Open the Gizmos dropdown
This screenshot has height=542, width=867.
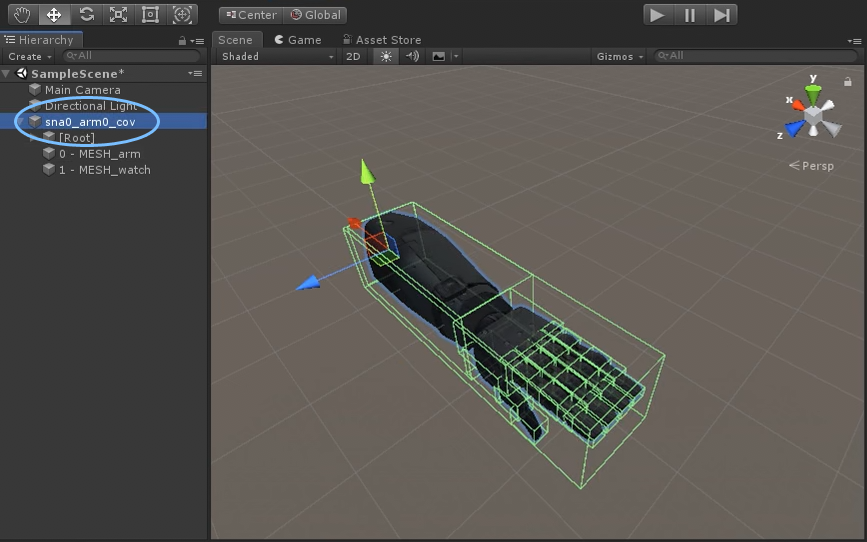[x=619, y=56]
